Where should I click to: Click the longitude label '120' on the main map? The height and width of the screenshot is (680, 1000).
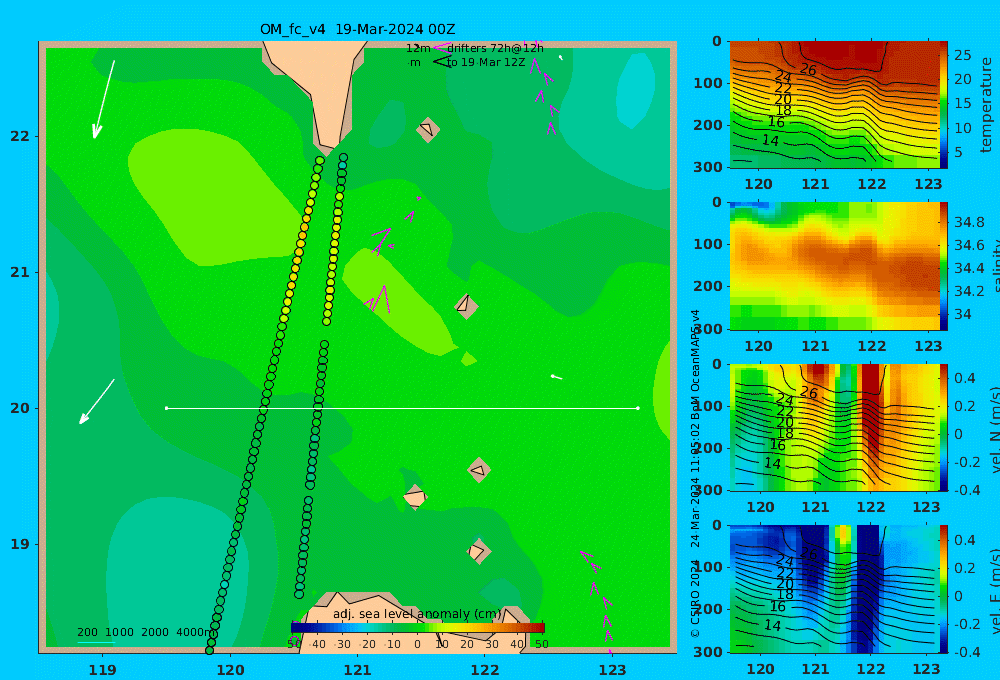click(230, 670)
